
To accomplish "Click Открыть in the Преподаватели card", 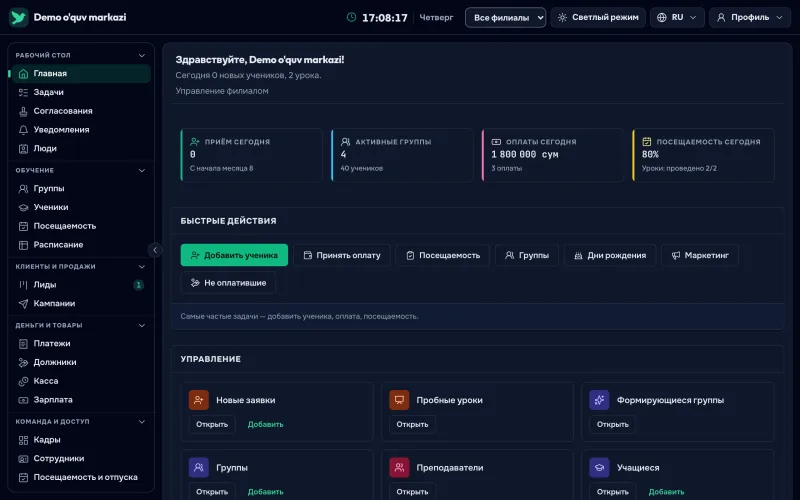I will click(x=412, y=492).
